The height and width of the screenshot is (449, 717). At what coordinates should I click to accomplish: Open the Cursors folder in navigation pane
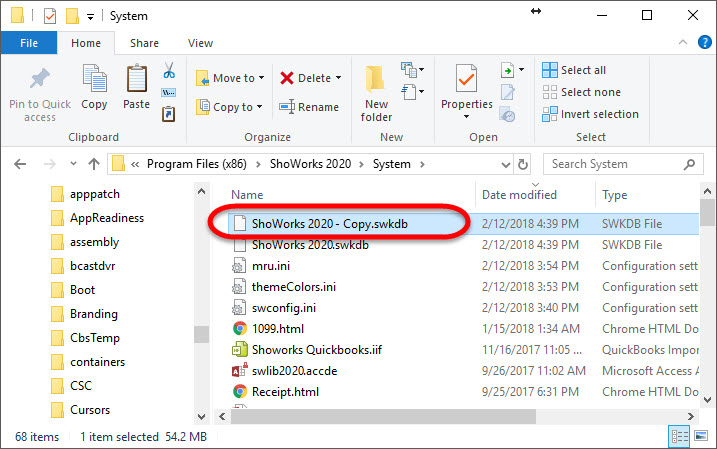coord(90,410)
